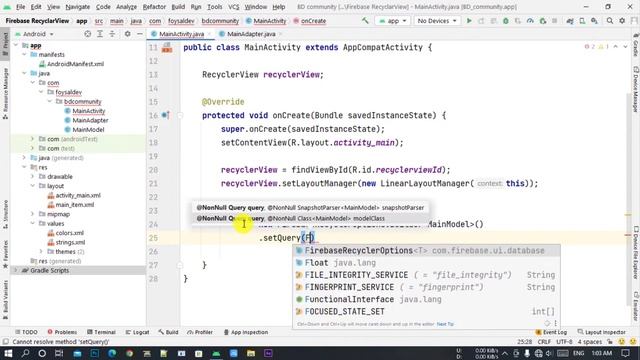Open the Profiler tool window
The height and width of the screenshot is (360, 640).
[200, 332]
